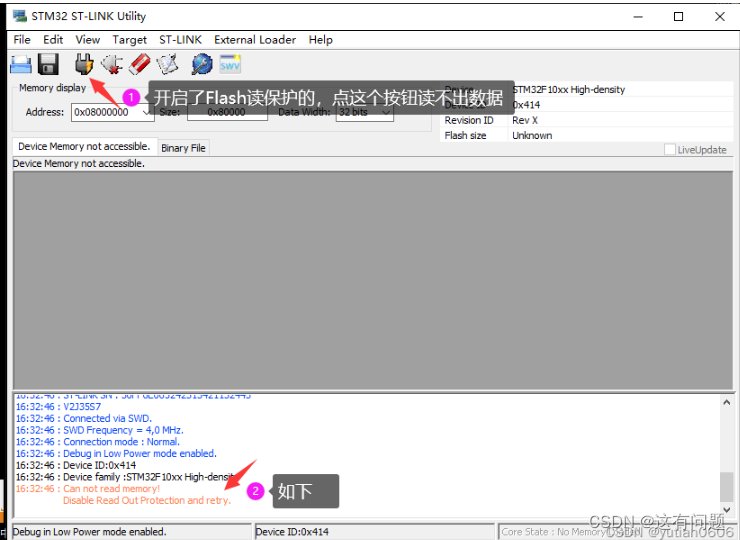Click the Full chip erase icon
The width and height of the screenshot is (740, 540).
(x=140, y=64)
